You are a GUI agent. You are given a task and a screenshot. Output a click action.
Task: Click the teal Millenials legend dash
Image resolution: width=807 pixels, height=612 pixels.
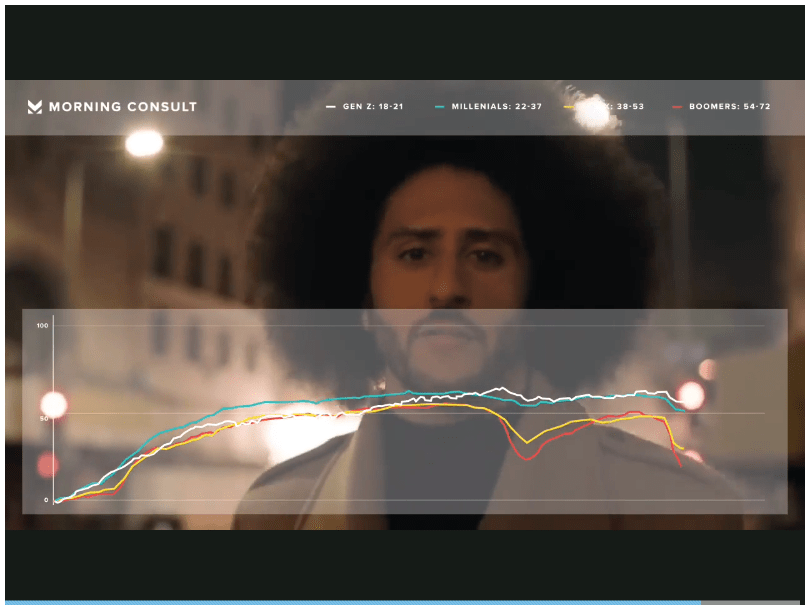click(x=440, y=106)
